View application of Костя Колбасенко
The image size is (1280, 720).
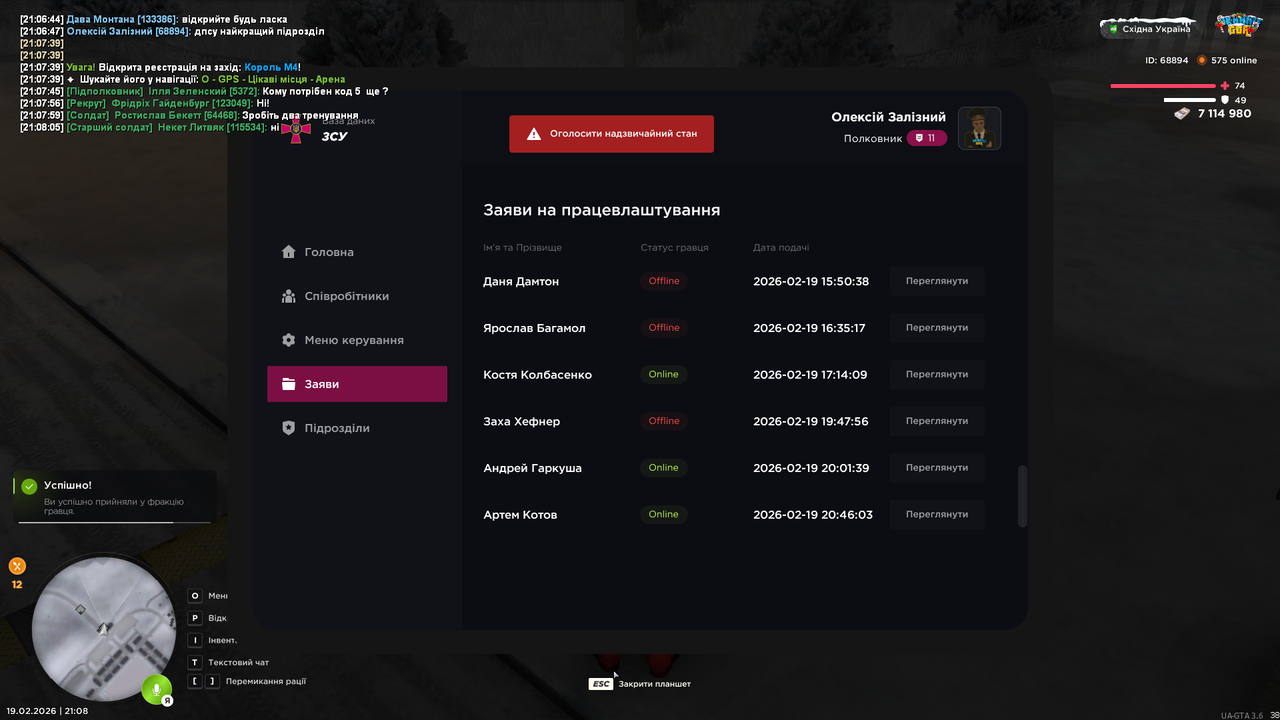coord(937,374)
